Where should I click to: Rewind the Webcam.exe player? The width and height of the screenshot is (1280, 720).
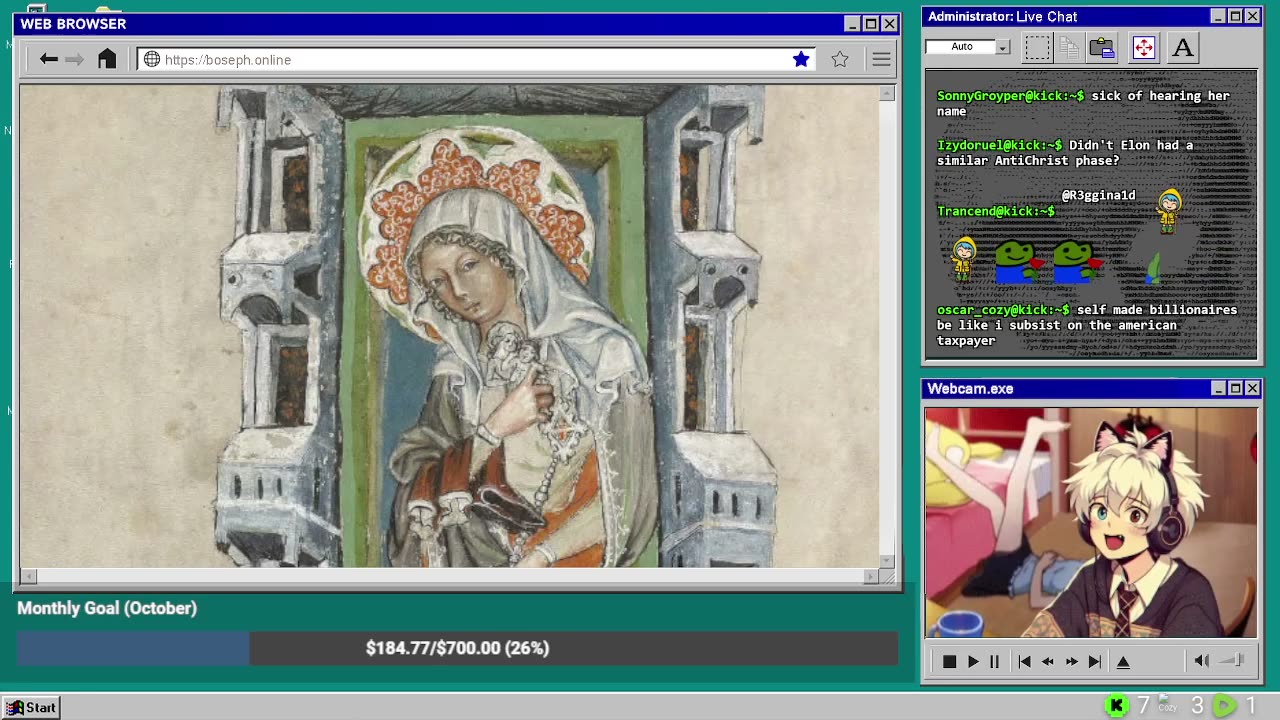[1047, 661]
